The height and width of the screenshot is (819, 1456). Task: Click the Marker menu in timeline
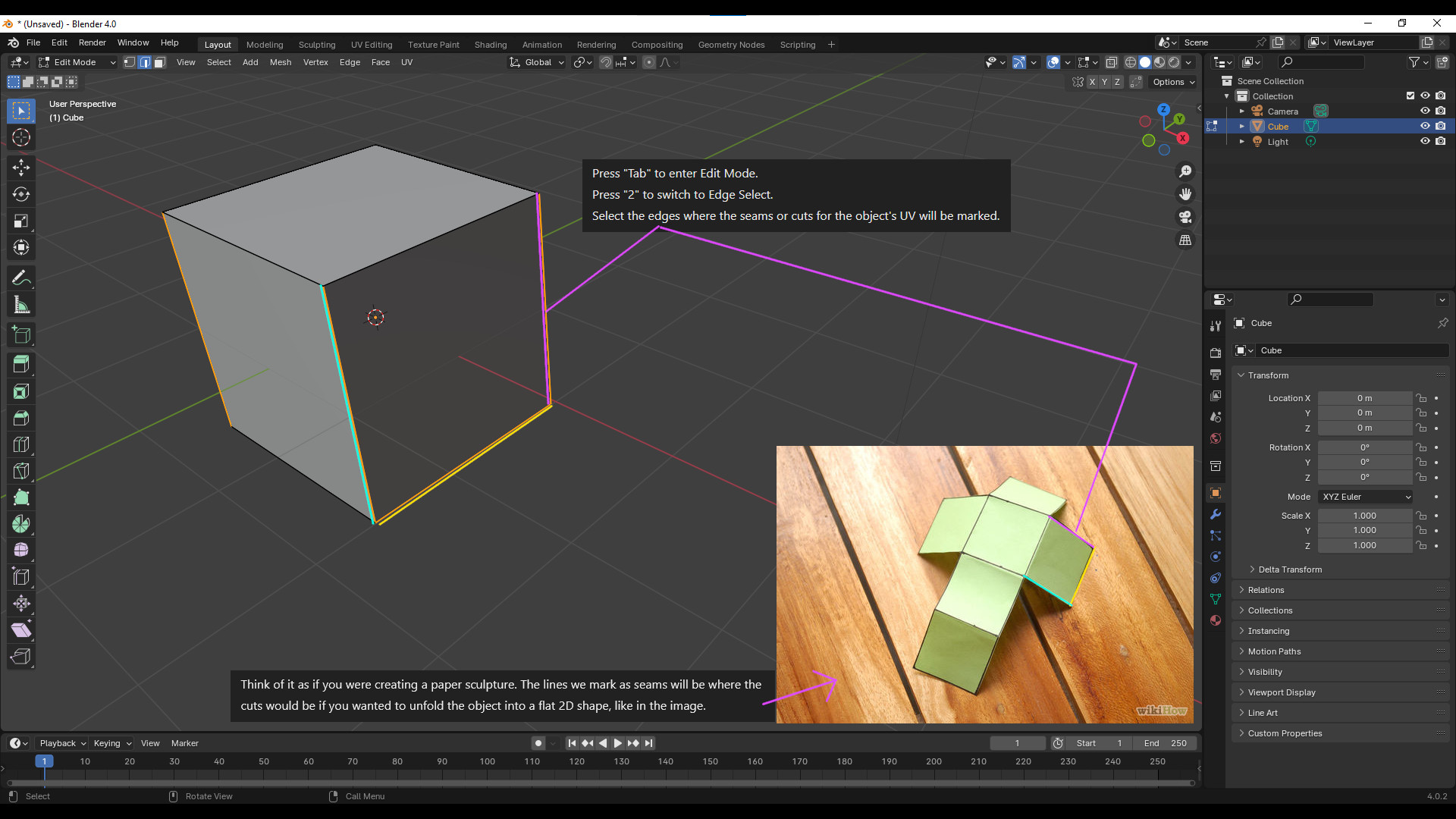(x=185, y=743)
